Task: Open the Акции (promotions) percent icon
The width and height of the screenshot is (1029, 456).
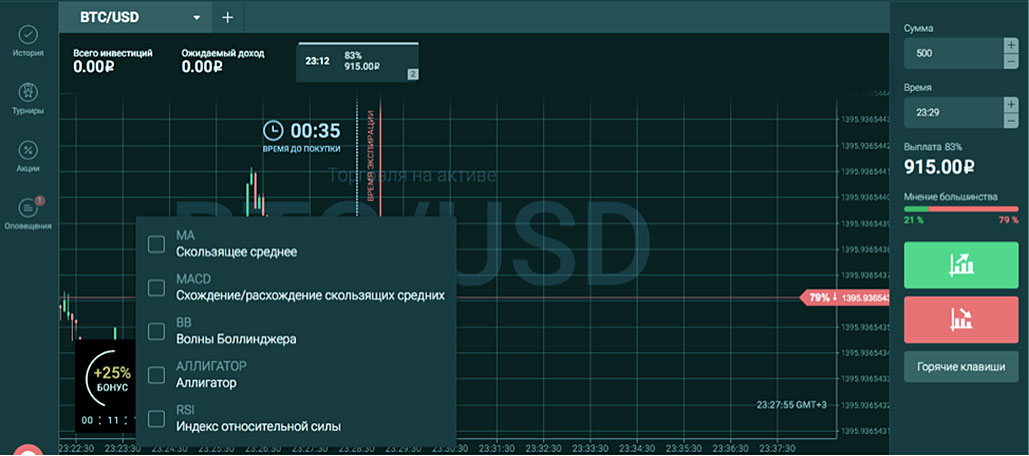Action: [x=28, y=150]
